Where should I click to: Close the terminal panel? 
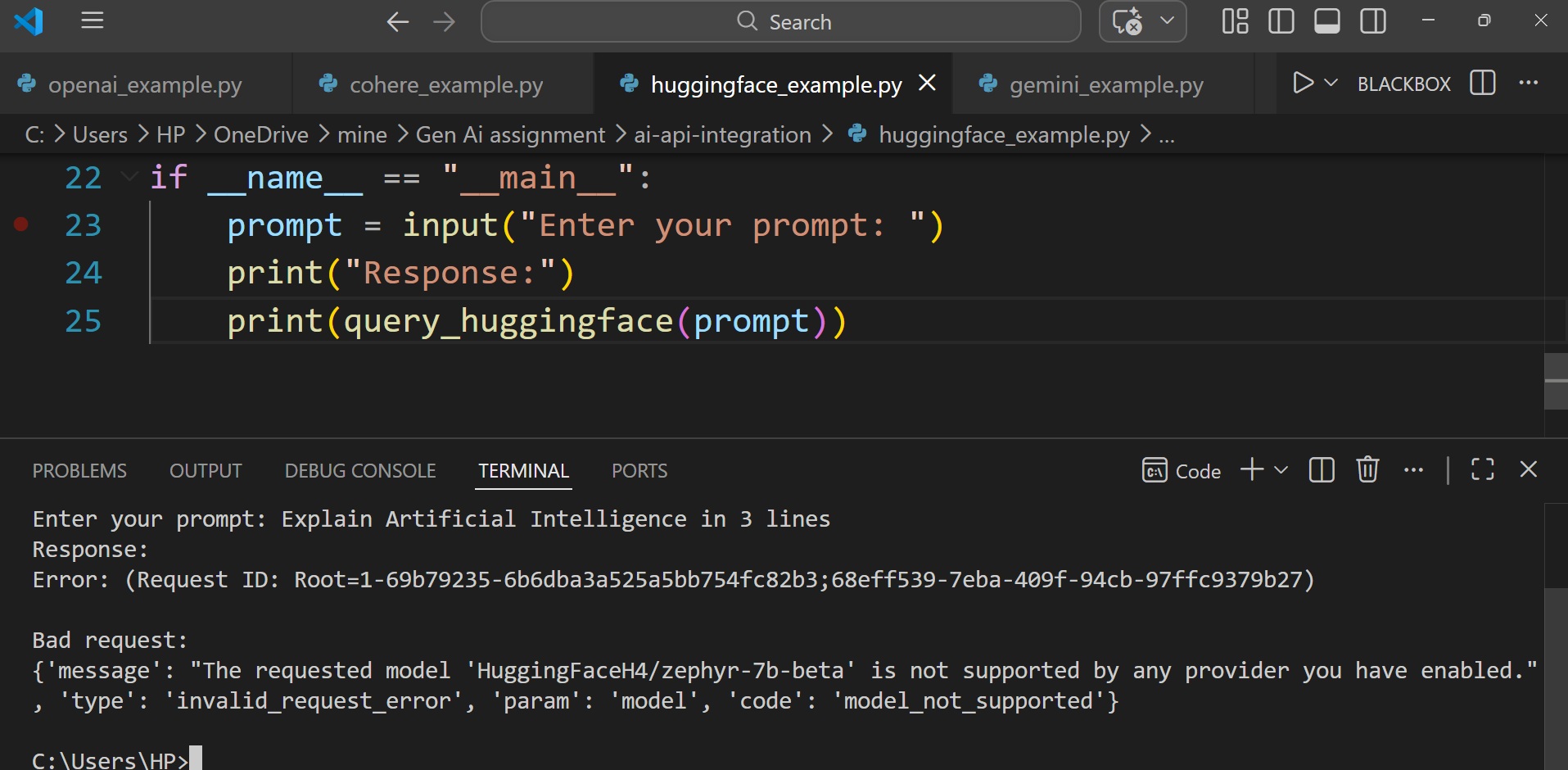pos(1528,469)
